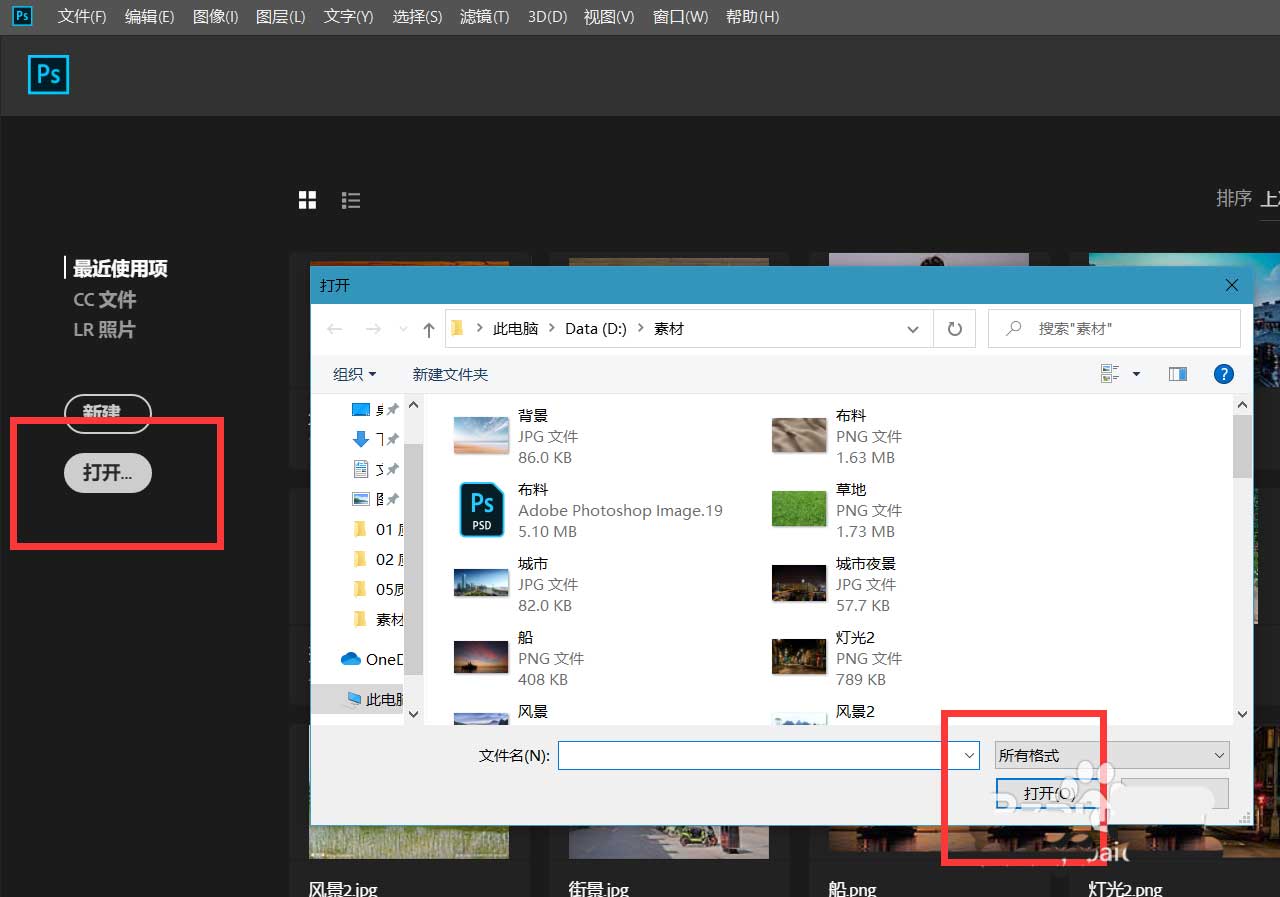The image size is (1280, 897).
Task: Go up one folder level
Action: [x=429, y=329]
